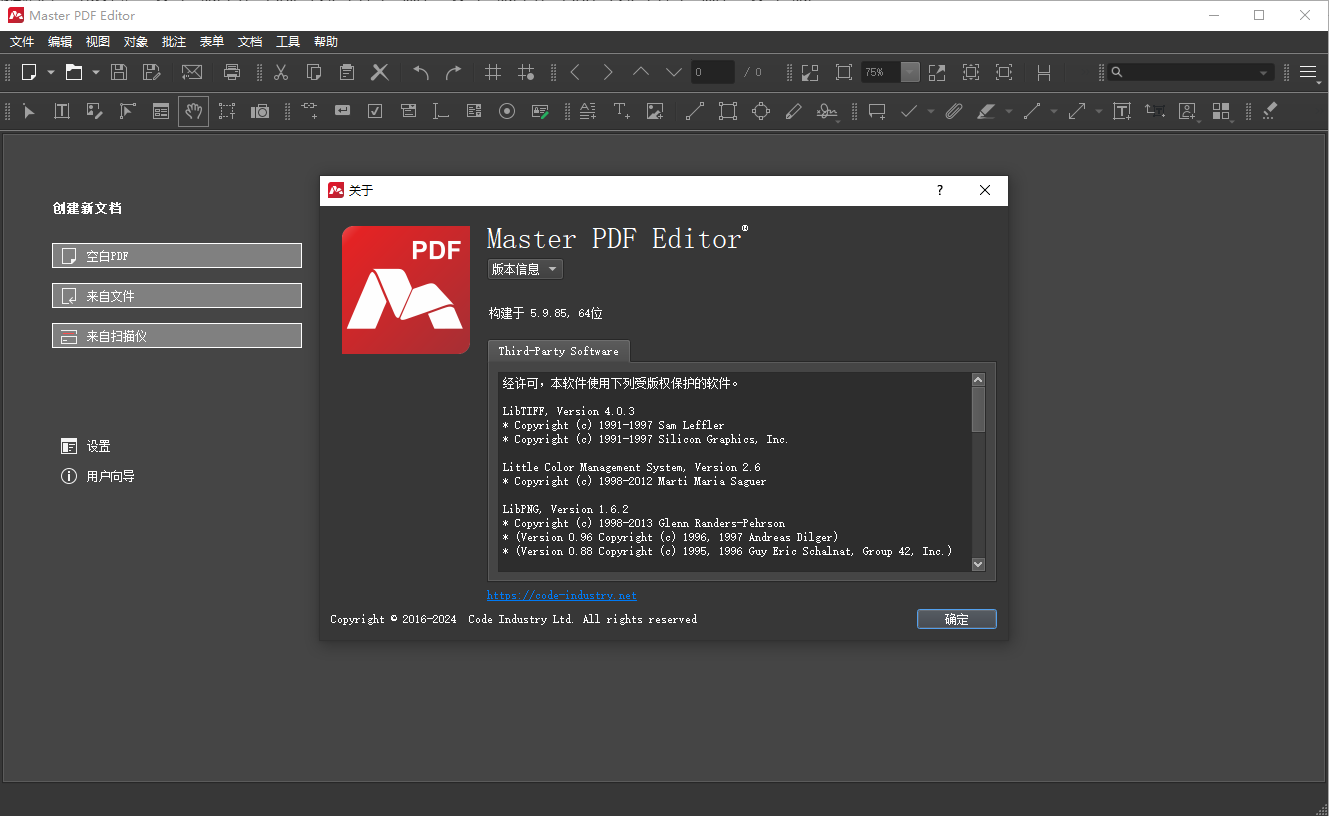This screenshot has width=1329, height=816.
Task: Open the search box dropdown arrow
Action: pyautogui.click(x=1263, y=72)
